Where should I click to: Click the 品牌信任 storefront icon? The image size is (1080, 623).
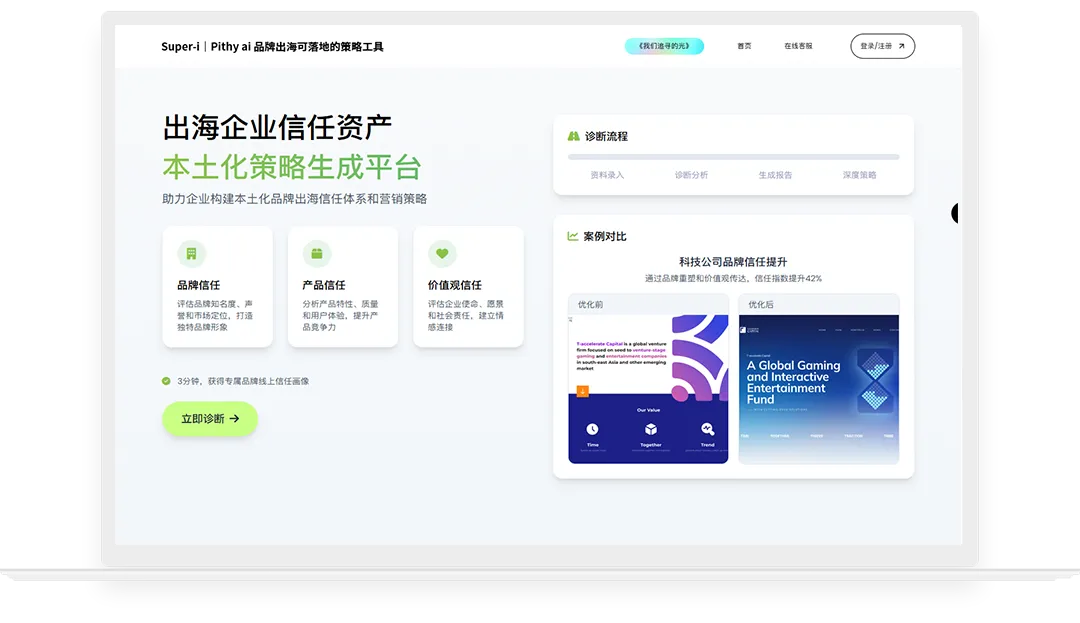tap(191, 253)
